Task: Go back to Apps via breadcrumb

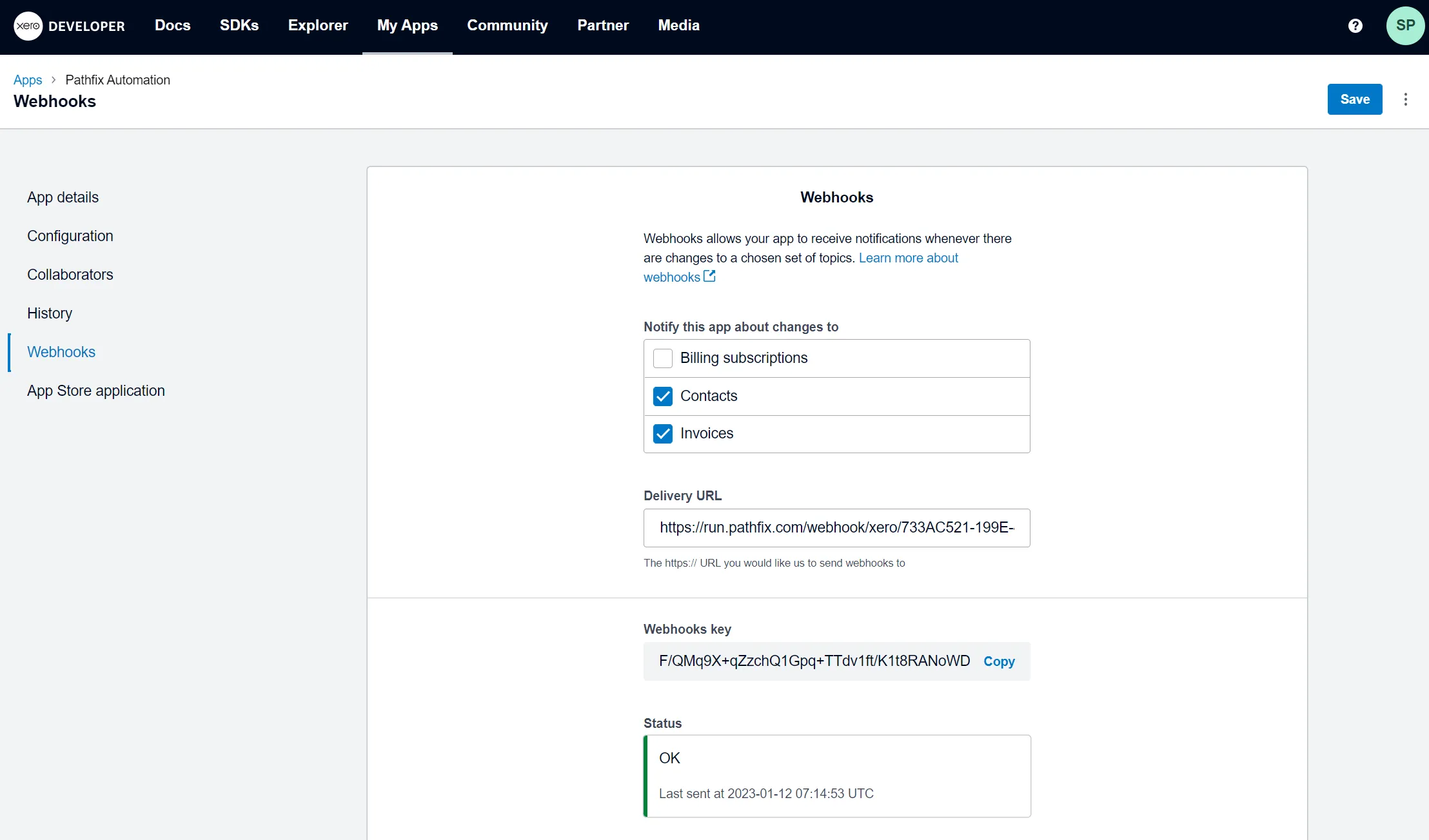Action: (28, 80)
